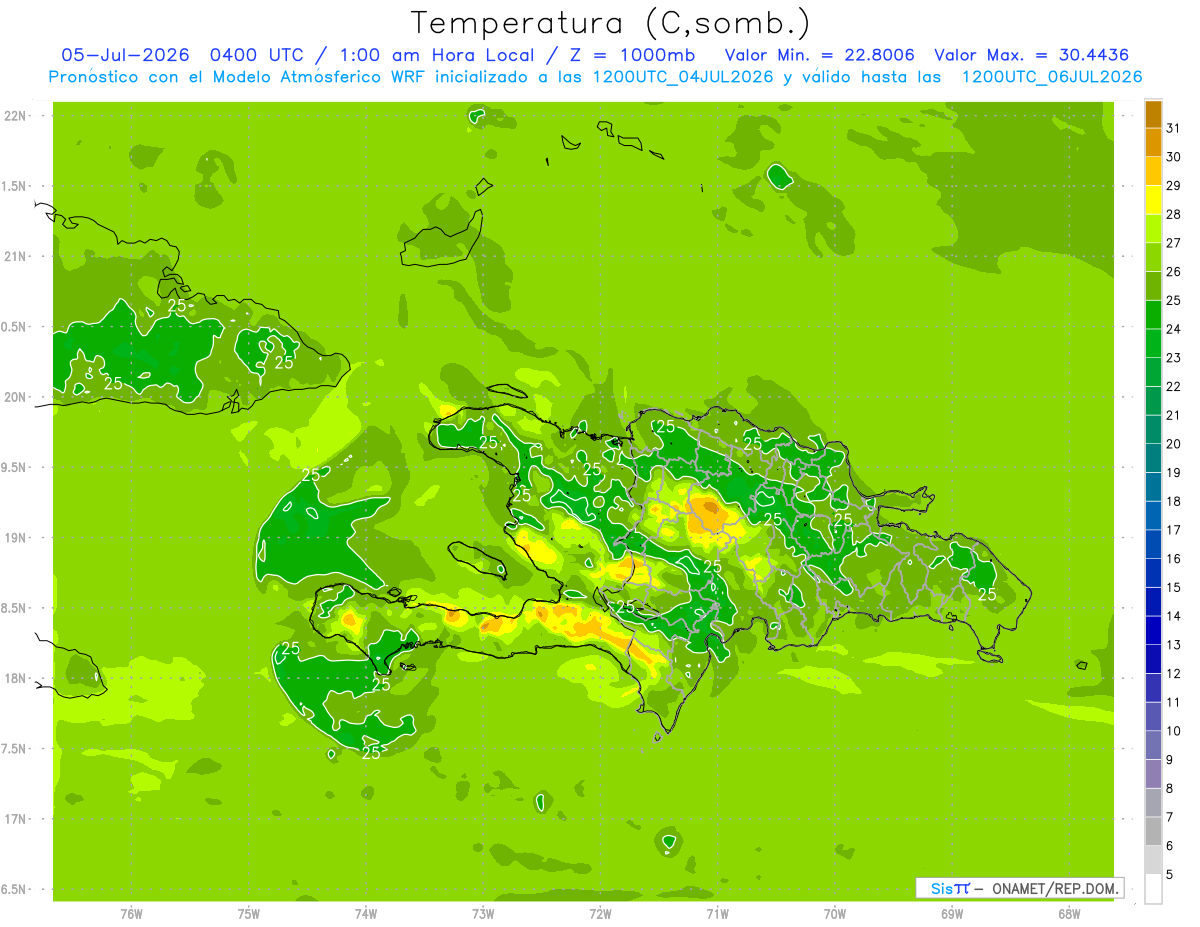Click colorbar label "30"
Viewport: 1200px width, 927px height.
[x=1173, y=157]
